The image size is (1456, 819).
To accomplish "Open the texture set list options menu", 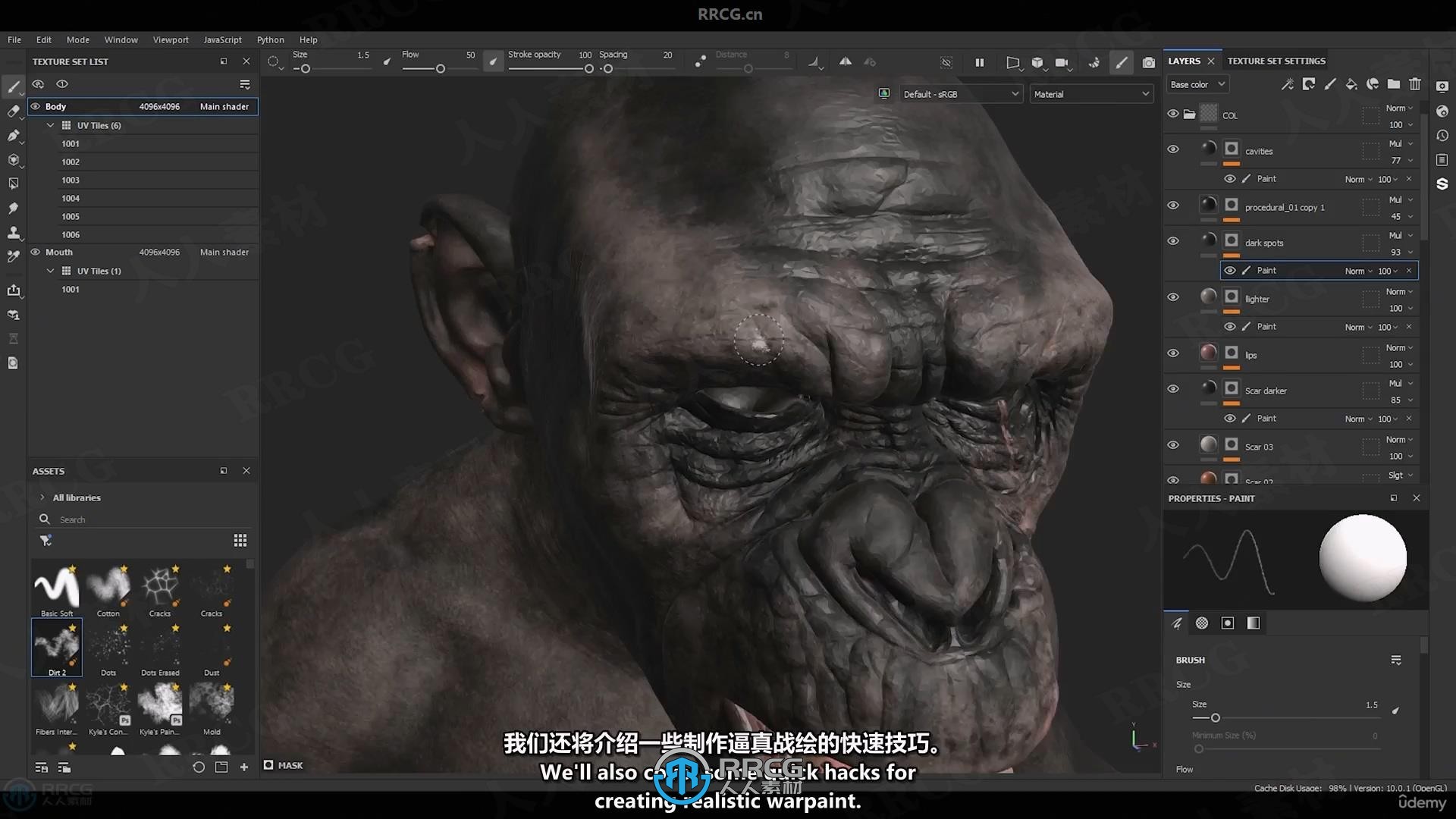I will coord(245,84).
